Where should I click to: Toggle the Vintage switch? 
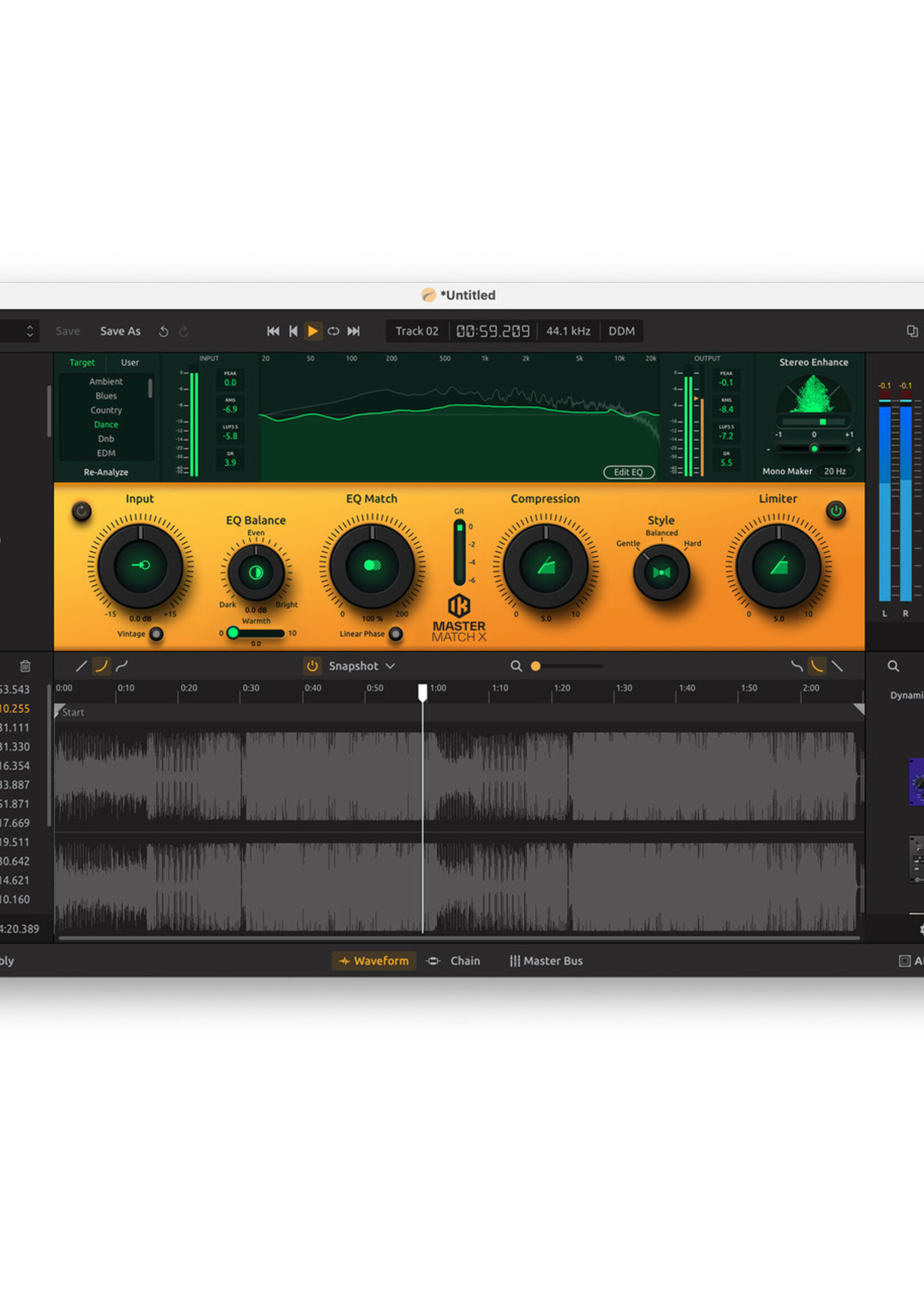point(156,634)
